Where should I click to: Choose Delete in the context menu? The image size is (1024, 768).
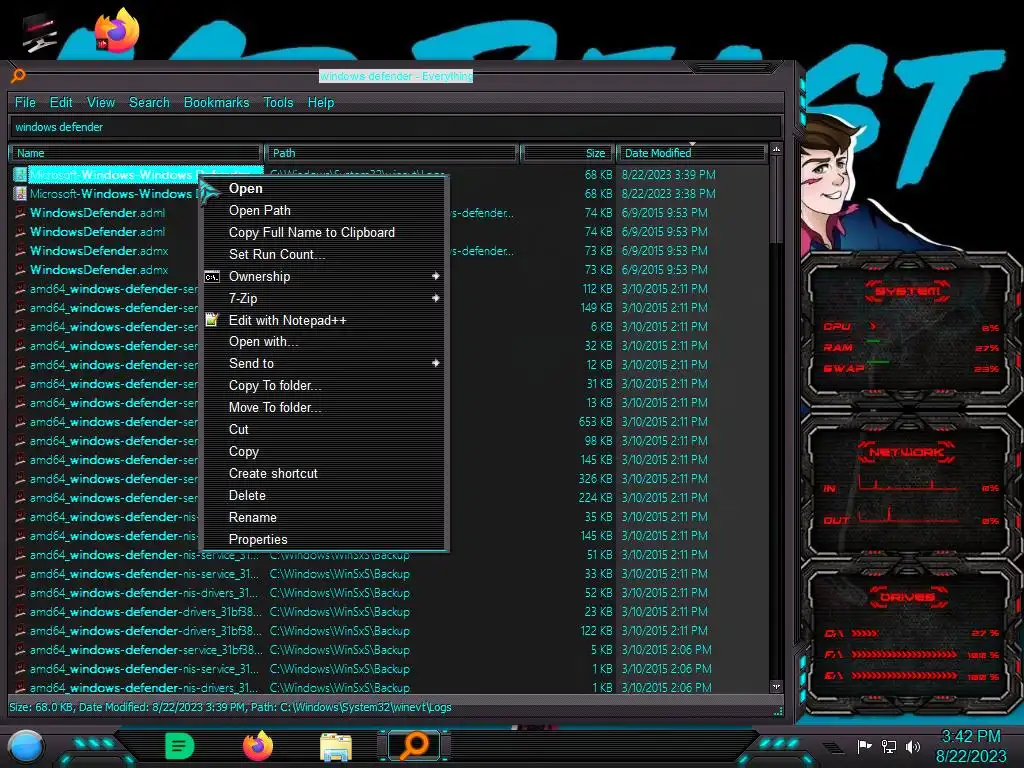[324, 495]
